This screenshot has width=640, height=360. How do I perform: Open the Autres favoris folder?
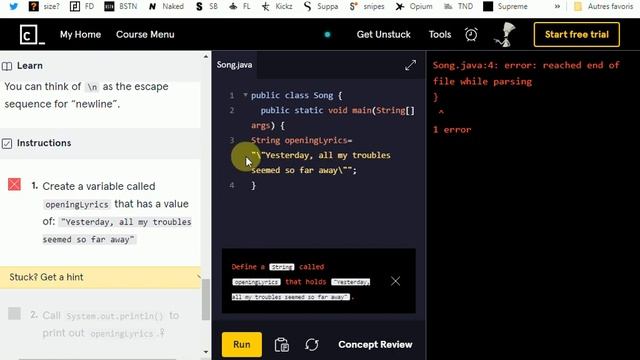point(603,7)
